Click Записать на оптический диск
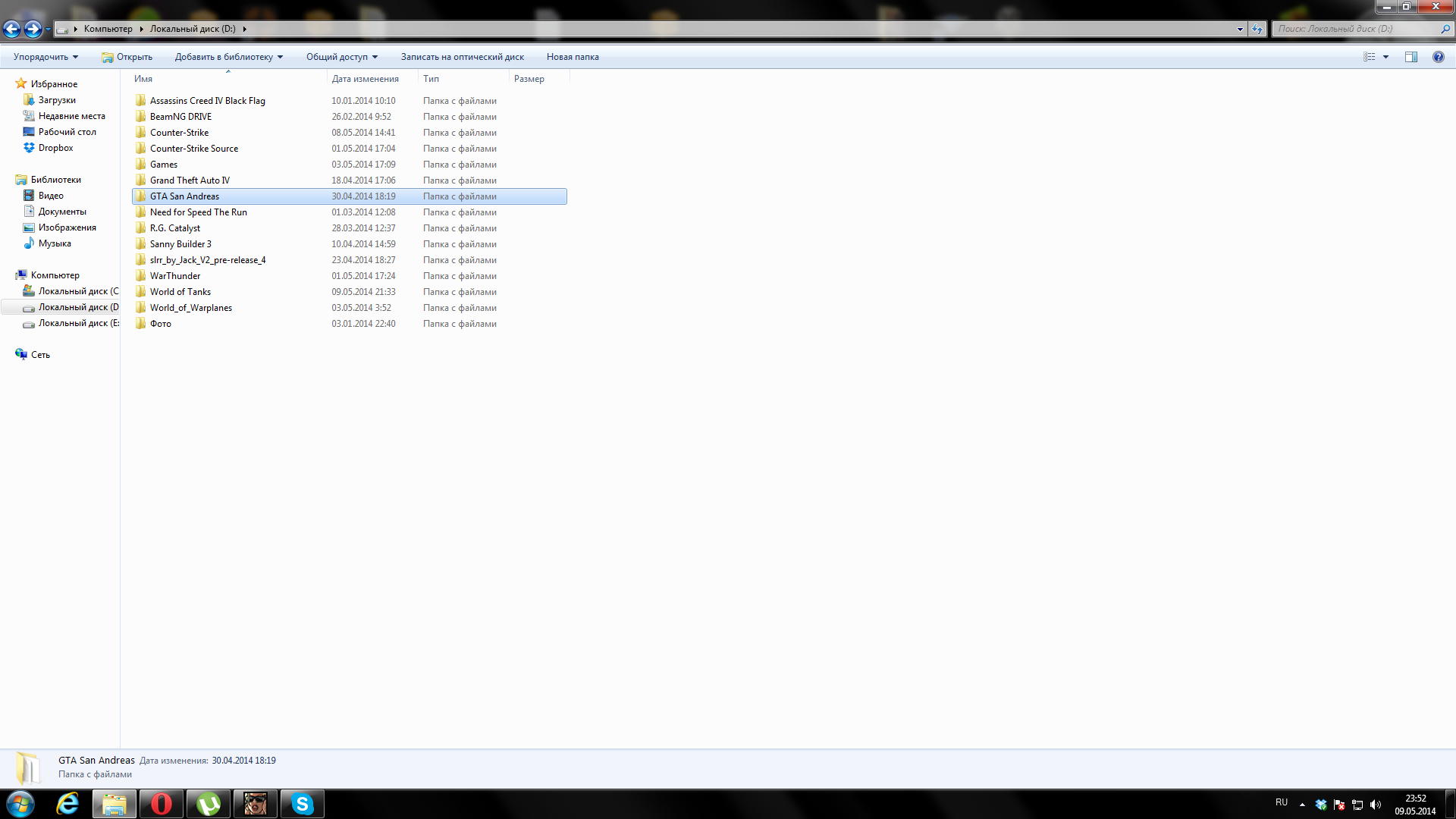 [x=462, y=57]
